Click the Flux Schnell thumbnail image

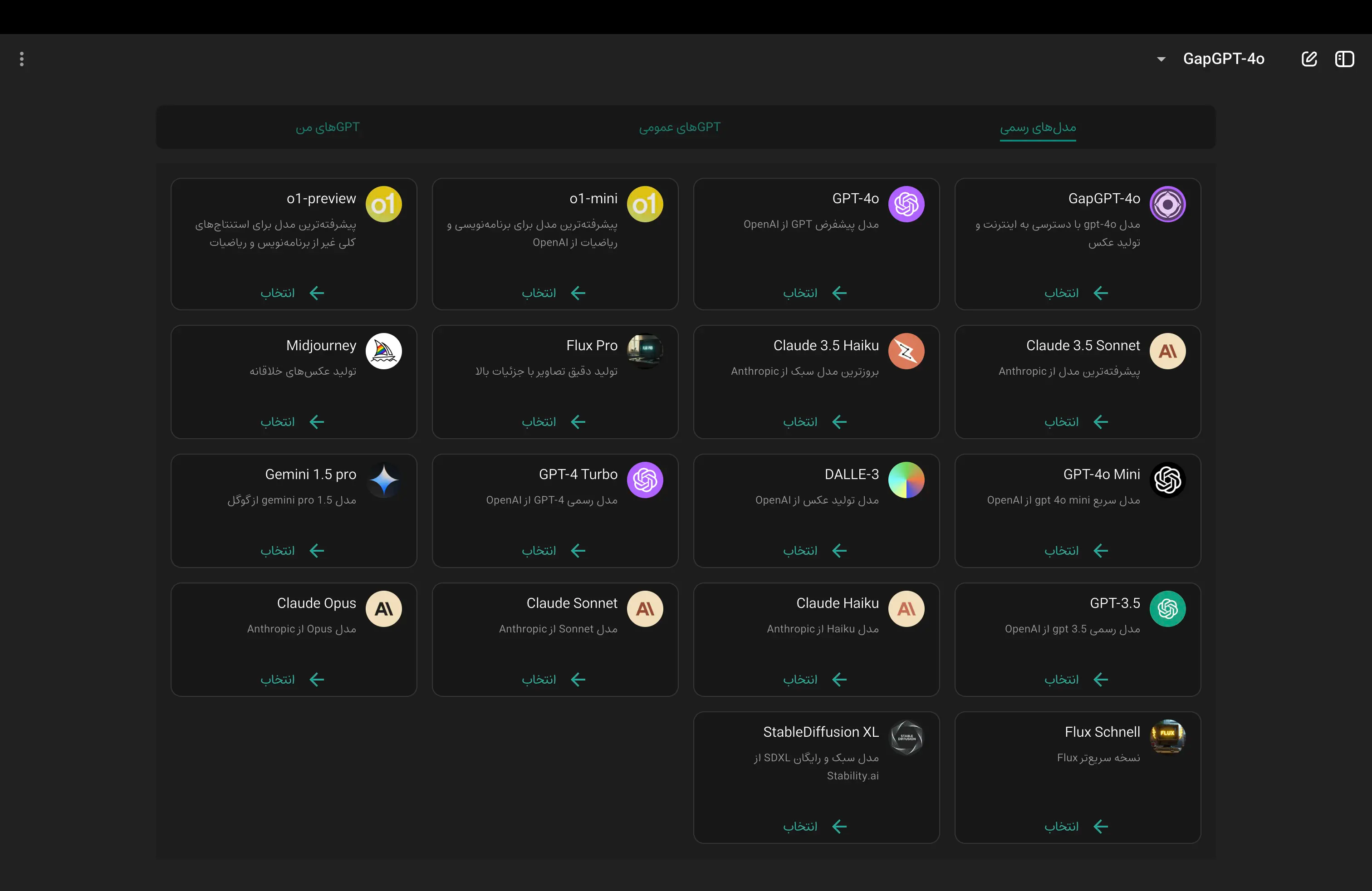(x=1167, y=737)
